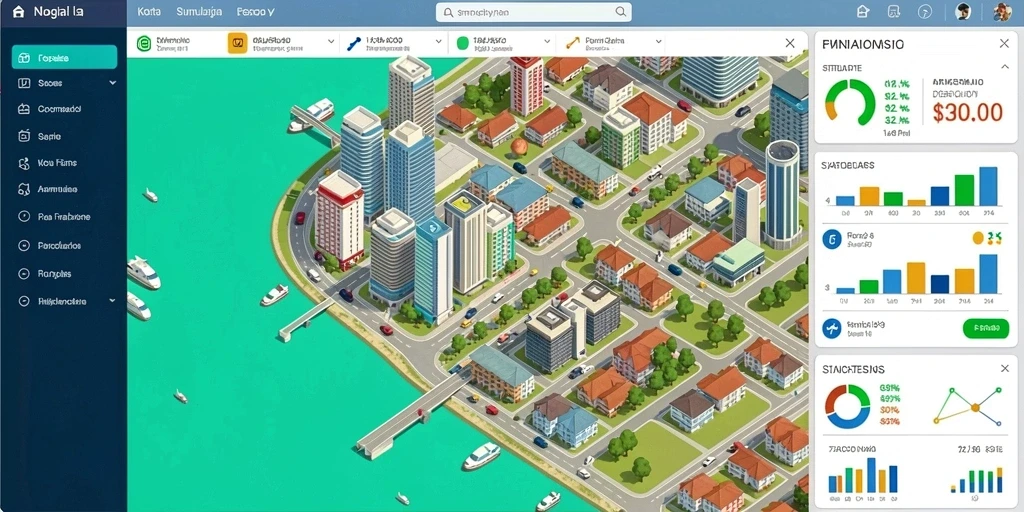Expand the Scoes sidebar chevron

[x=112, y=83]
